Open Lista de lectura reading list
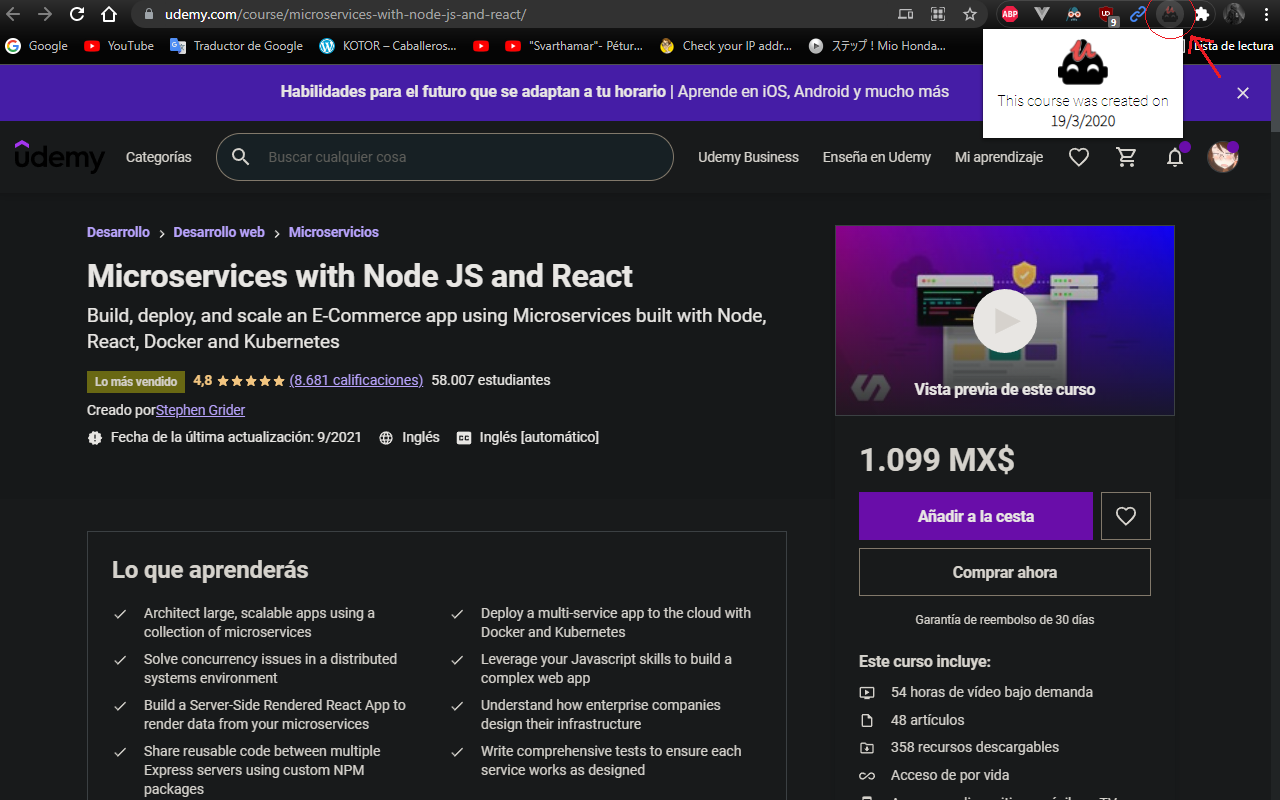The width and height of the screenshot is (1280, 800). click(x=1231, y=46)
